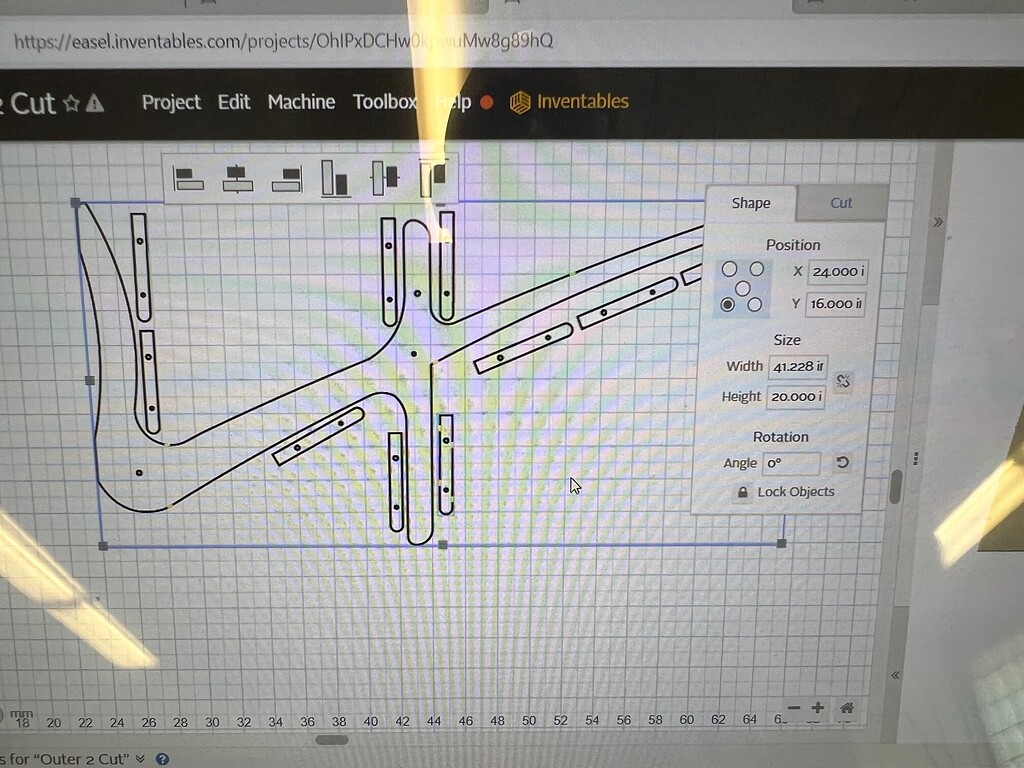Select the align-left alignment icon
The height and width of the screenshot is (768, 1024).
click(189, 178)
